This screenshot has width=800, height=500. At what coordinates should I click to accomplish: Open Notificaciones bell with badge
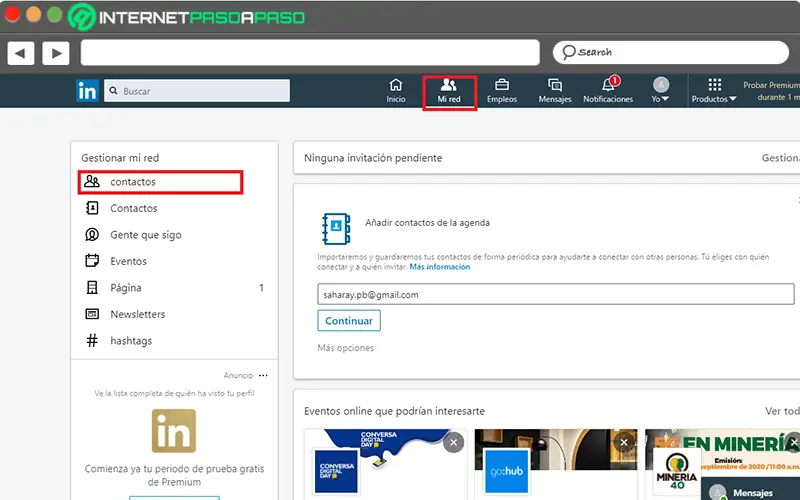[x=608, y=91]
